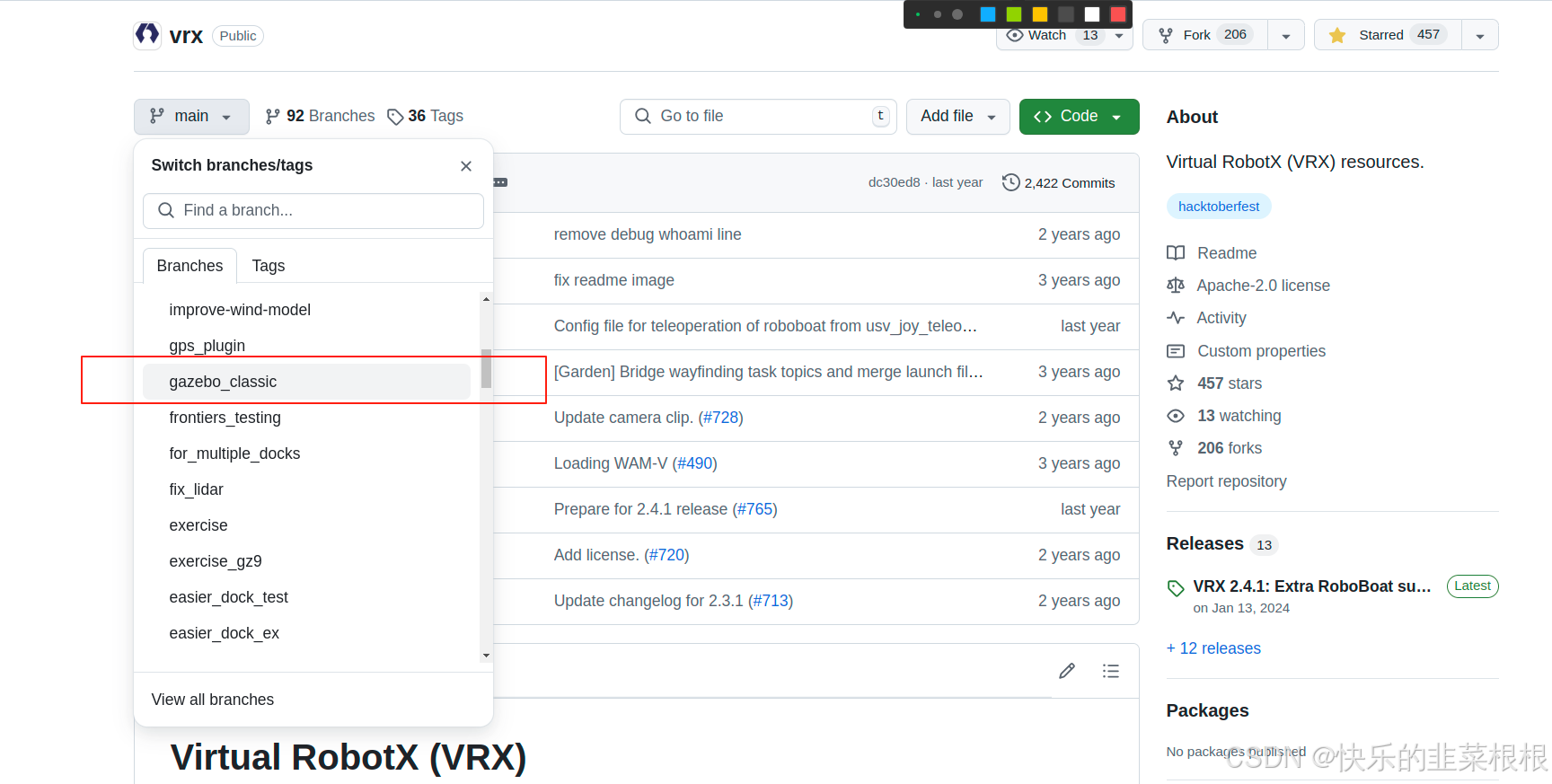Expand the Fork options arrow

[1286, 36]
